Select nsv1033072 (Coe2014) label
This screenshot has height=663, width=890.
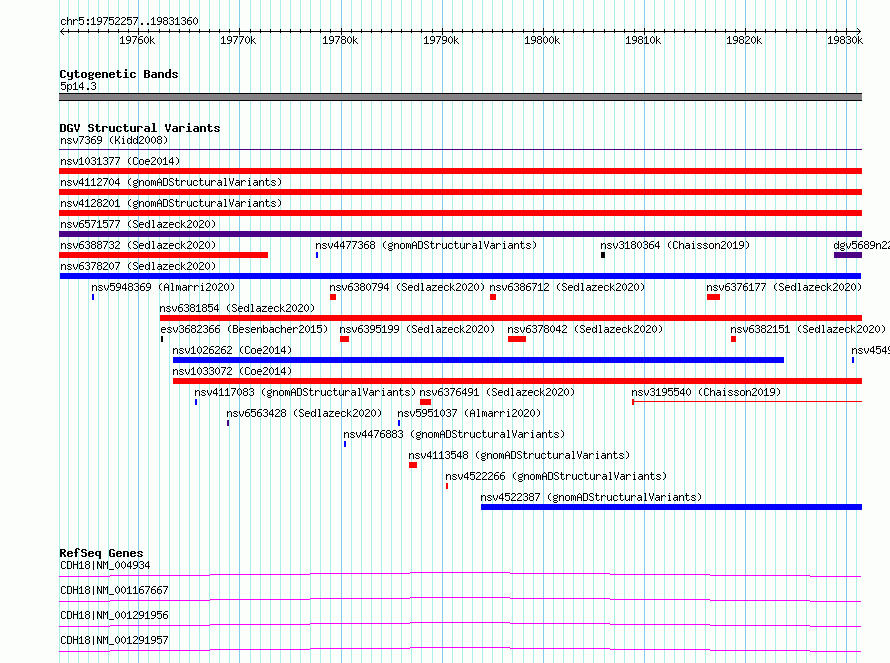[232, 371]
